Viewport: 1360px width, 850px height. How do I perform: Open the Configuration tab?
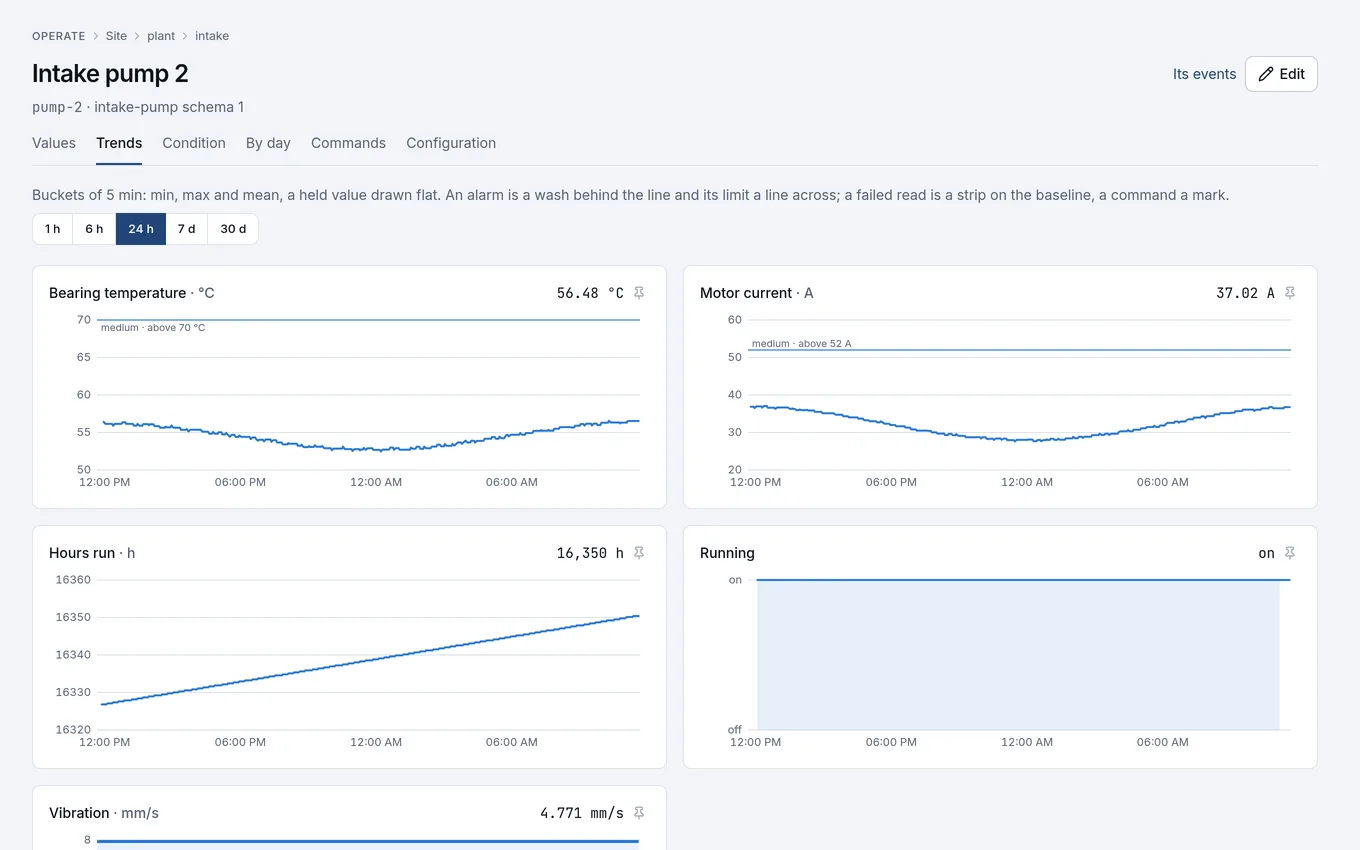[x=451, y=143]
